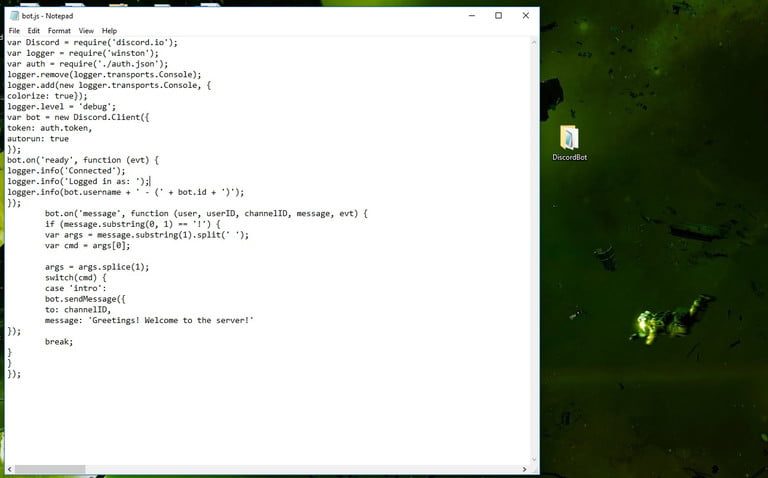768x478 pixels.
Task: Click the line containing 'token: auth.token,'
Action: coord(50,128)
